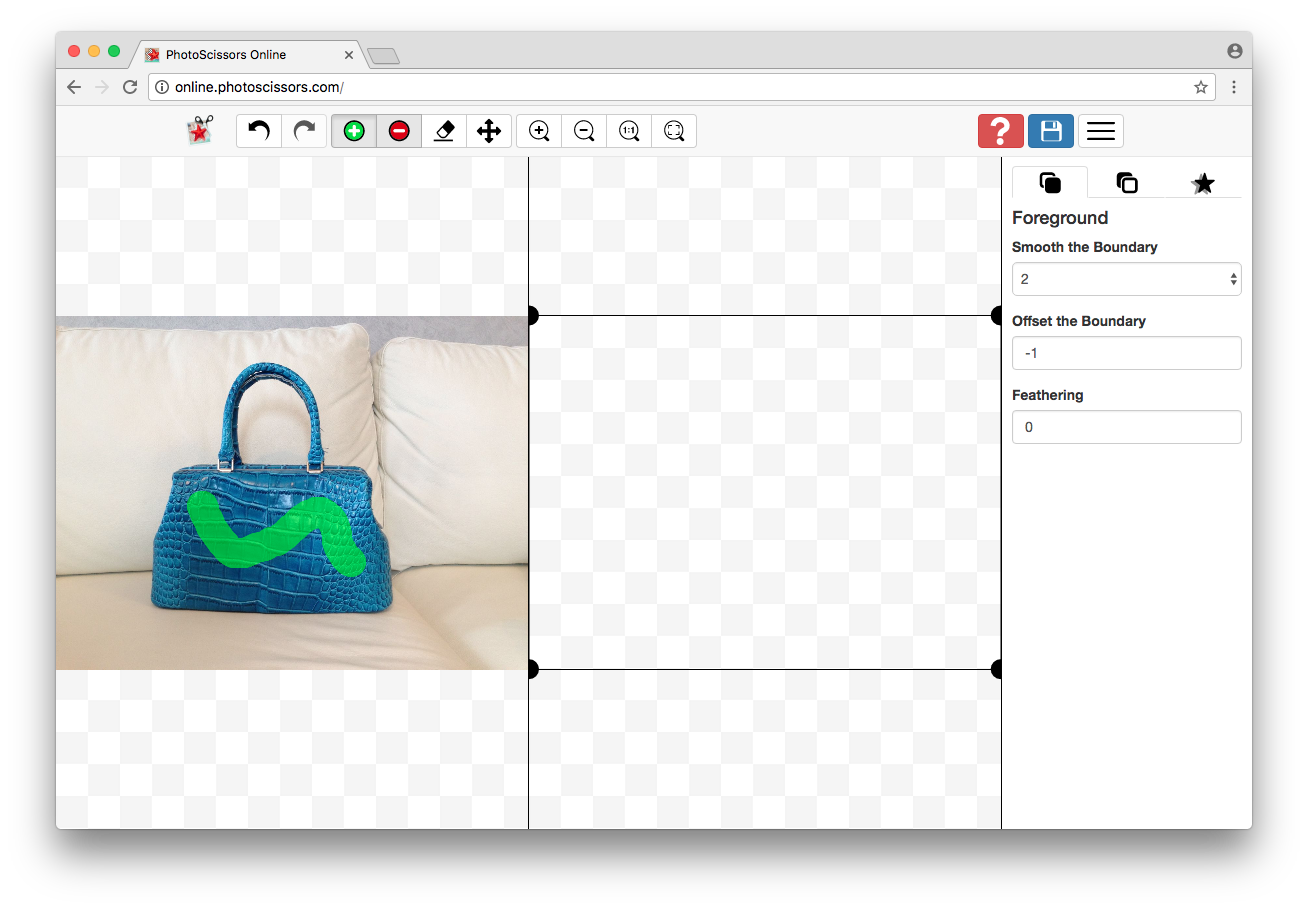Switch to the star effects tab
Viewport: 1308px width, 909px height.
click(x=1203, y=183)
